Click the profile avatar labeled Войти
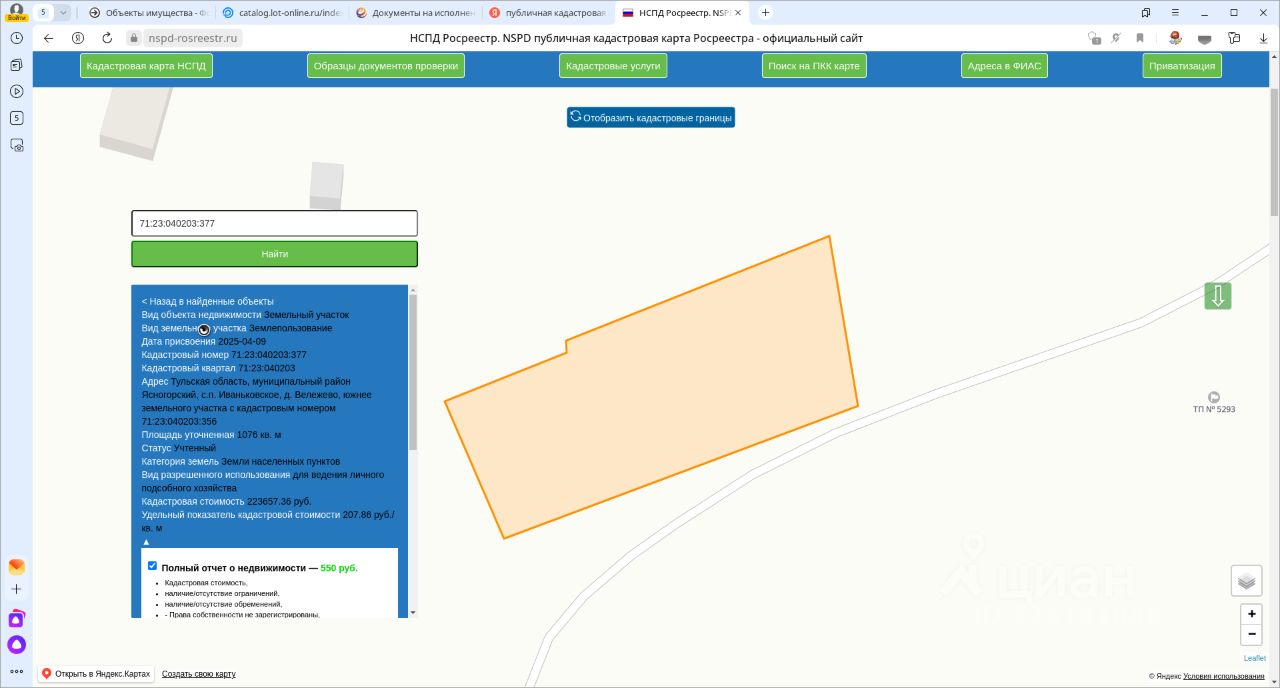Viewport: 1280px width, 688px height. coord(16,12)
